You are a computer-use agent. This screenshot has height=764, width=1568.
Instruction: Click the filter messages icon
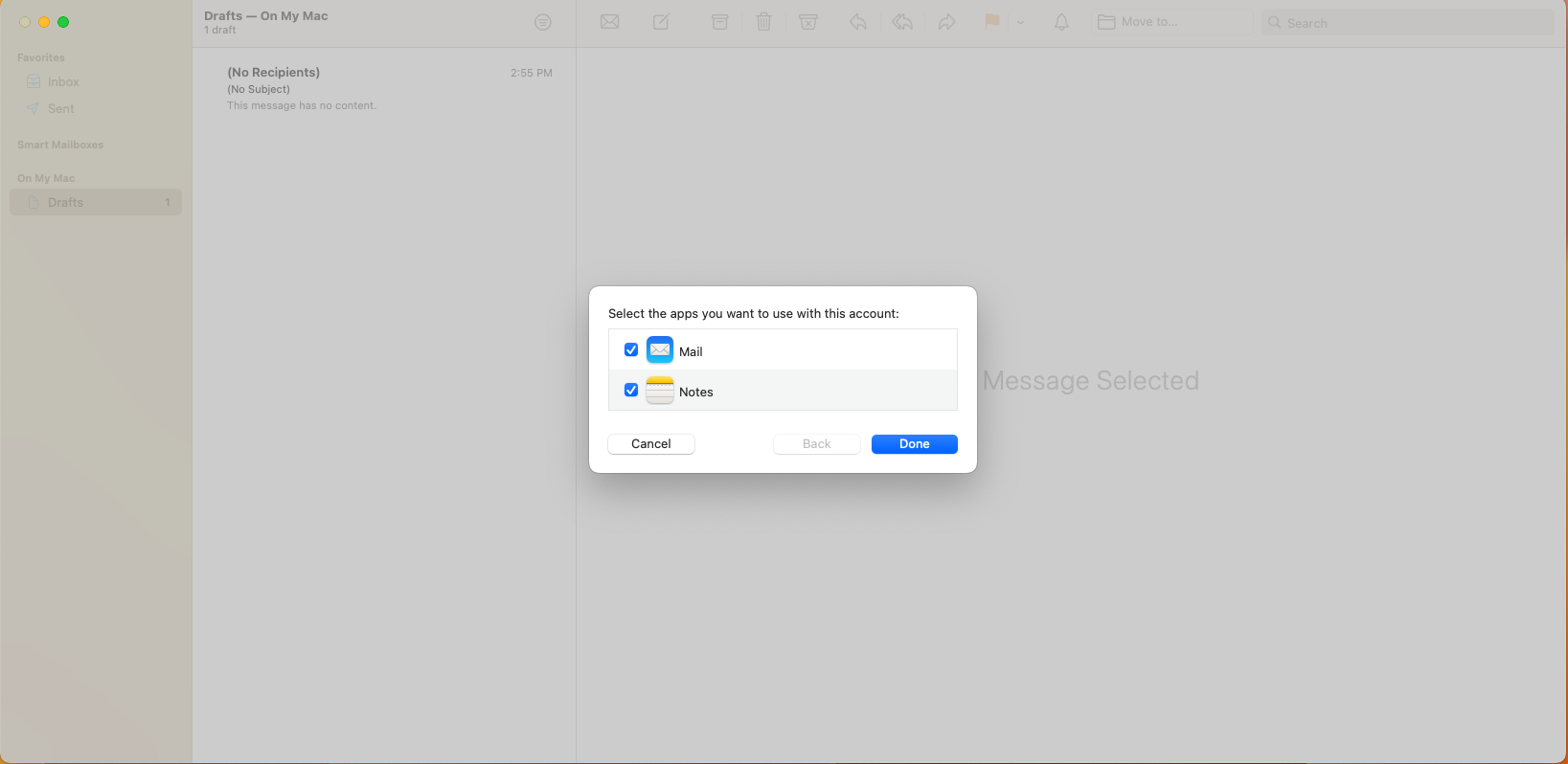click(x=543, y=22)
